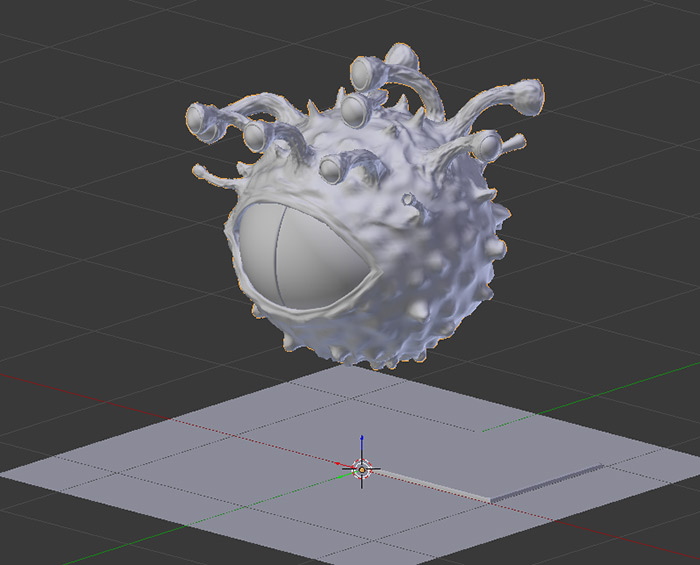The width and height of the screenshot is (700, 565).
Task: Click the 3D cursor on the ground plane
Action: click(x=362, y=468)
